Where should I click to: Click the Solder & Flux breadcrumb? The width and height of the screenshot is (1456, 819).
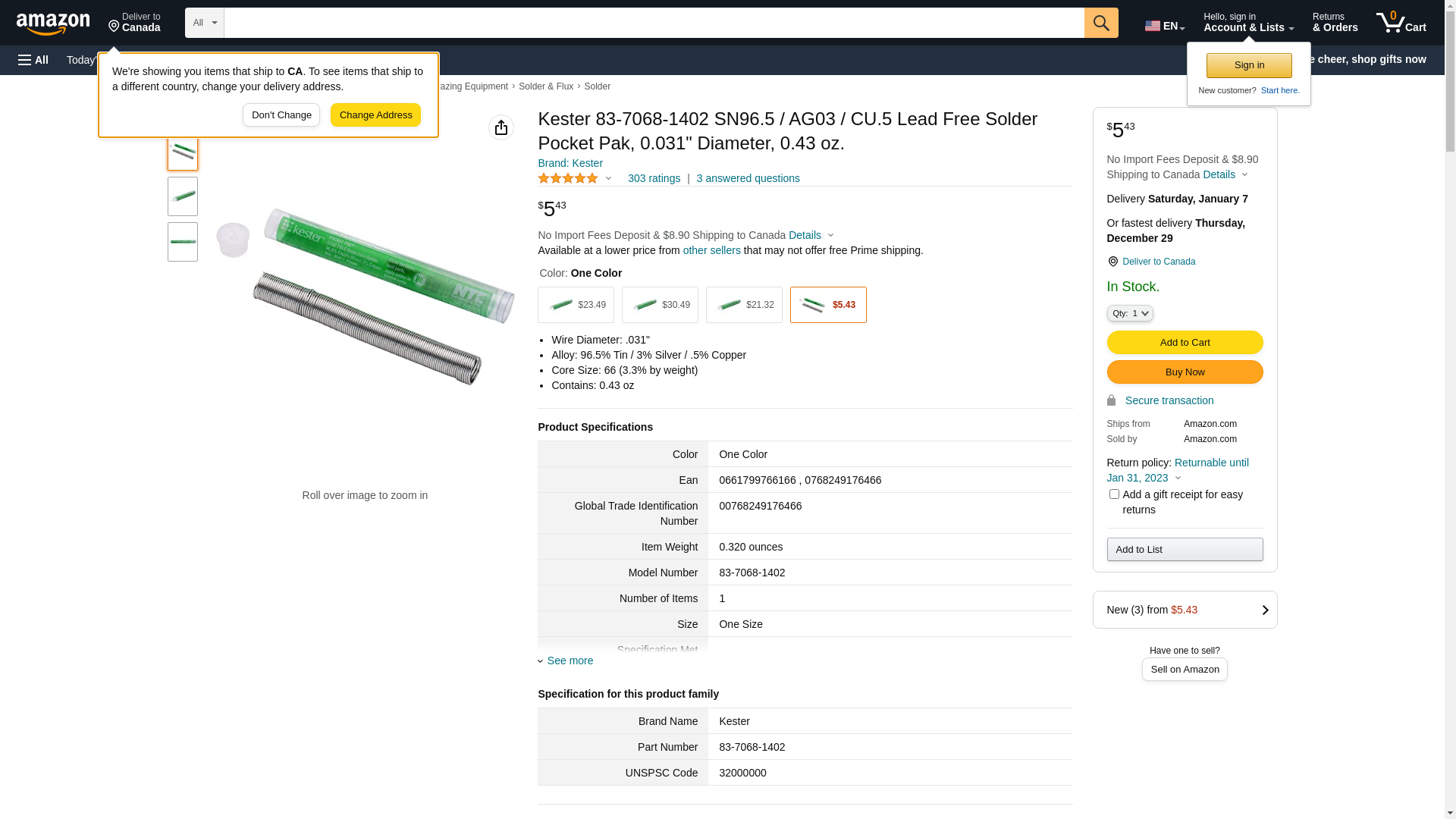coord(545,86)
